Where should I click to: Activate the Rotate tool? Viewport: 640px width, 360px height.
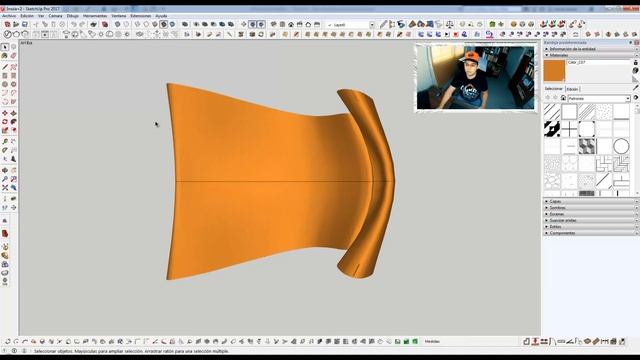click(5, 122)
